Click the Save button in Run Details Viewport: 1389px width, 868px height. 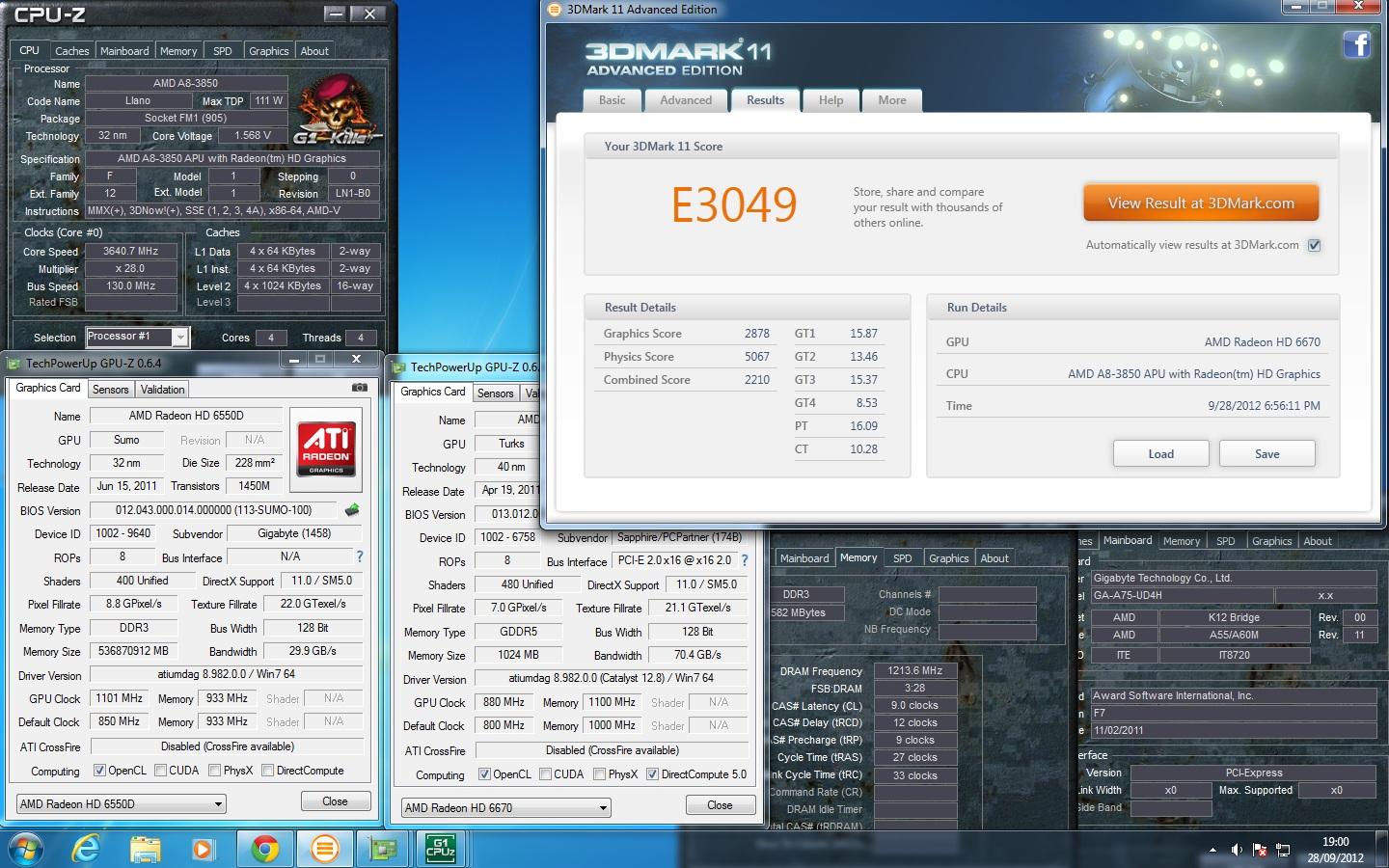click(x=1266, y=453)
